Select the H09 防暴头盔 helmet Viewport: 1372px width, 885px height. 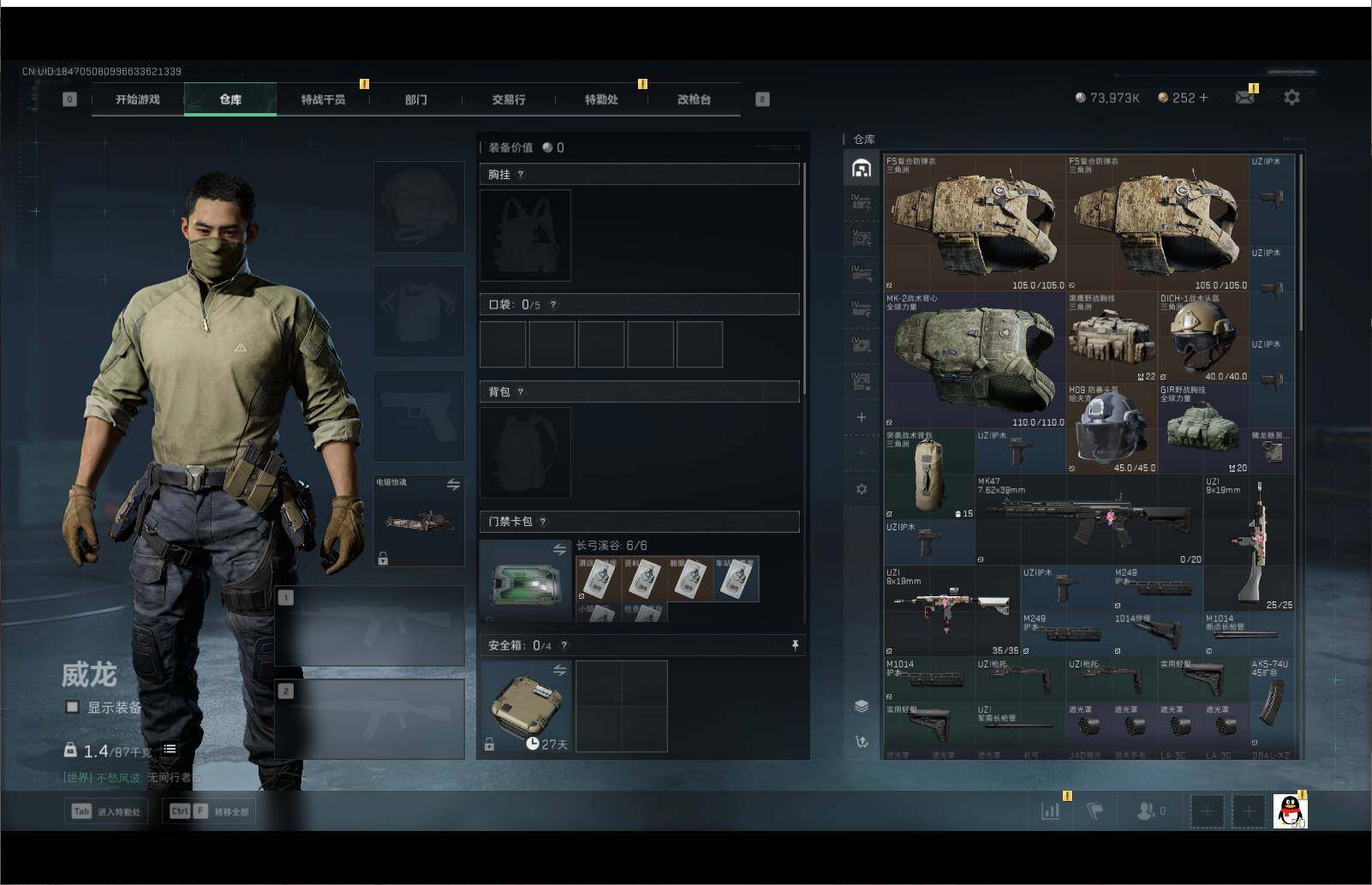(x=1112, y=429)
